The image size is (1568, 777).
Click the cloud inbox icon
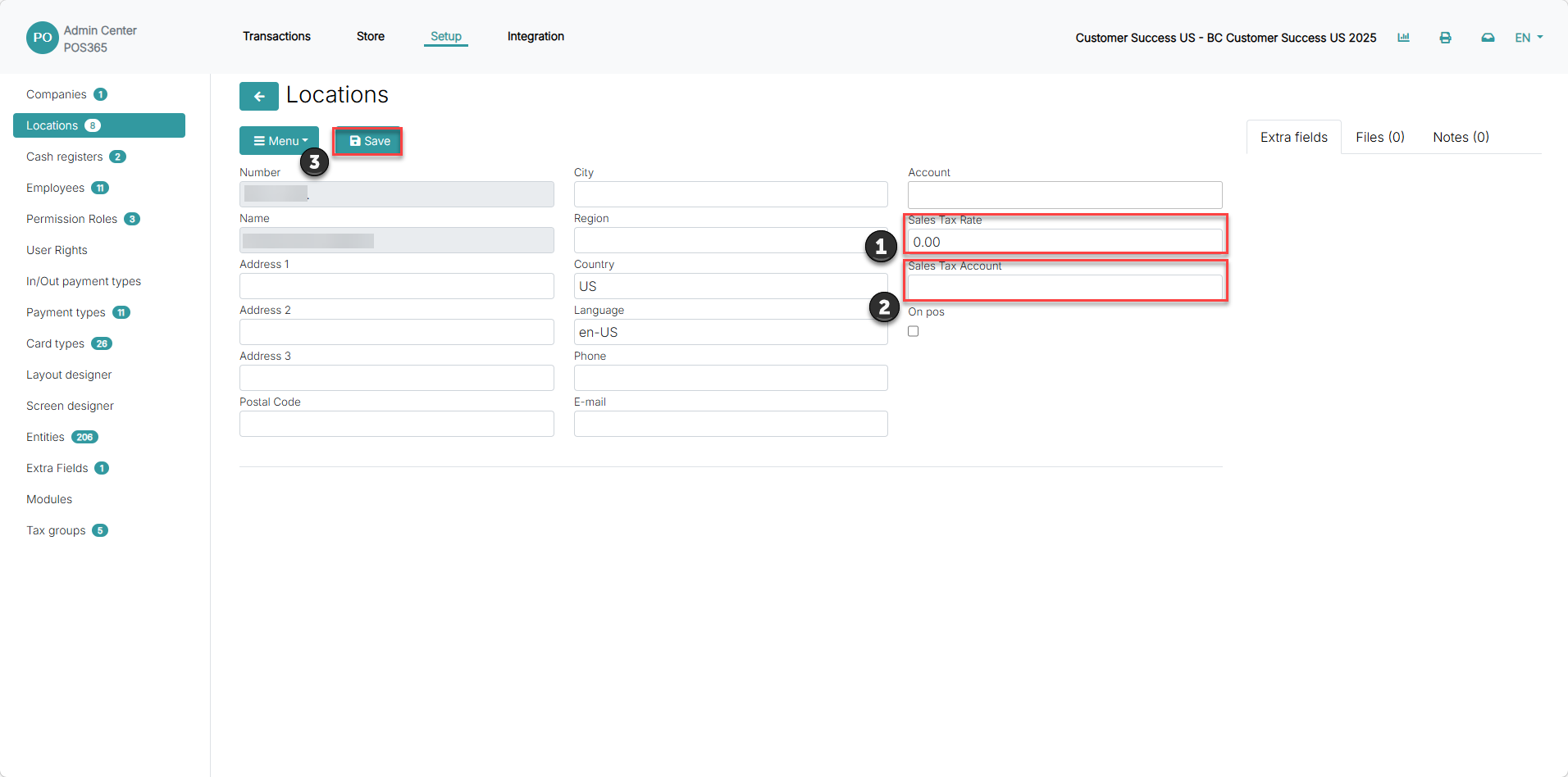(x=1488, y=38)
